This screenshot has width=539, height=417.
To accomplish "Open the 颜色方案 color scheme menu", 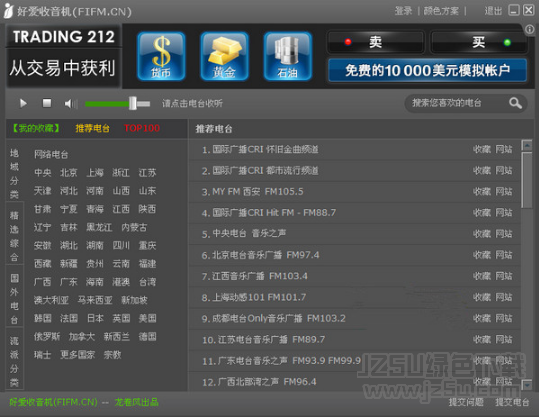I will coord(441,11).
